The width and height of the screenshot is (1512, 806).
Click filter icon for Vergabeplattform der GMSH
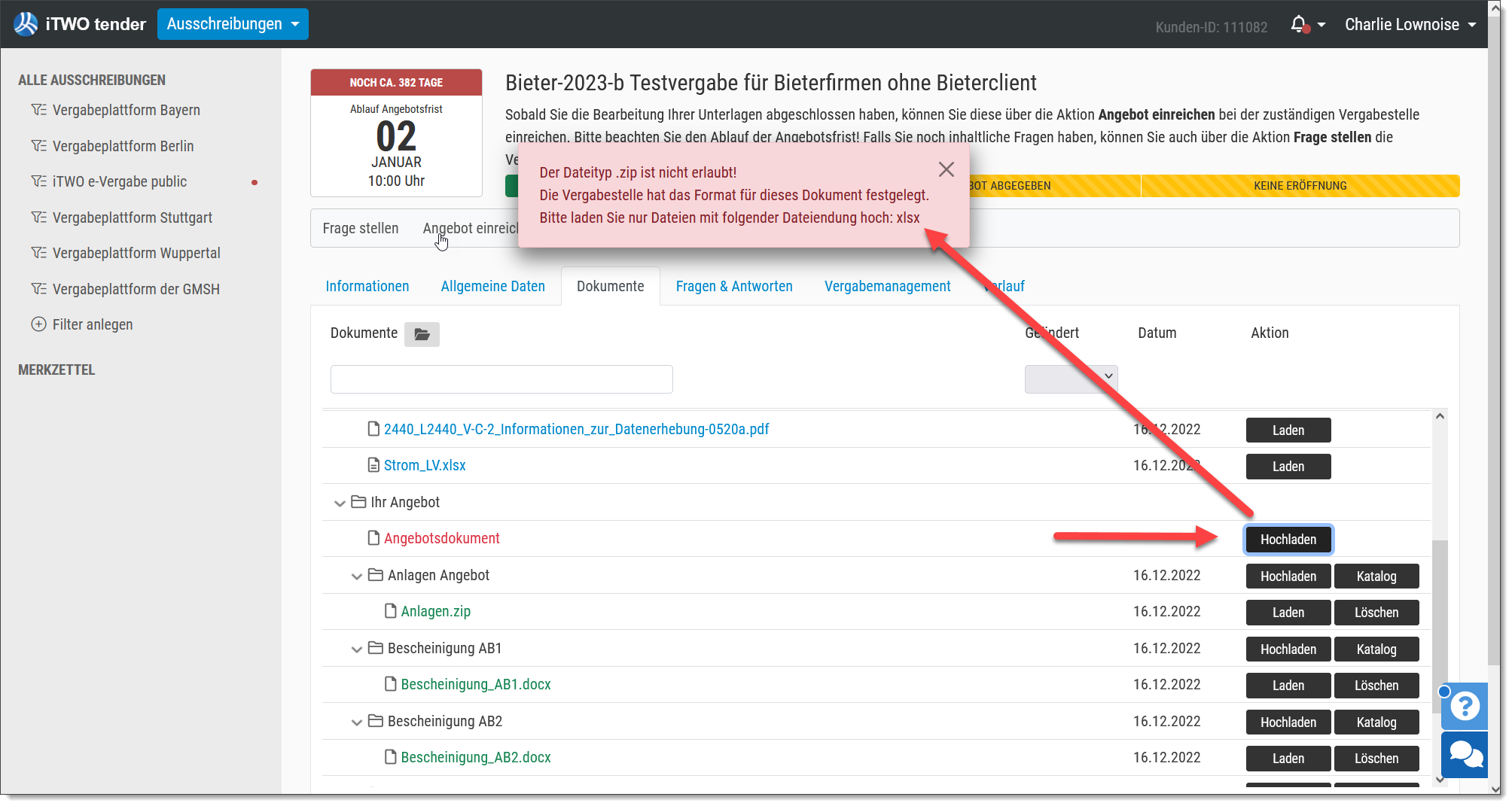click(39, 289)
